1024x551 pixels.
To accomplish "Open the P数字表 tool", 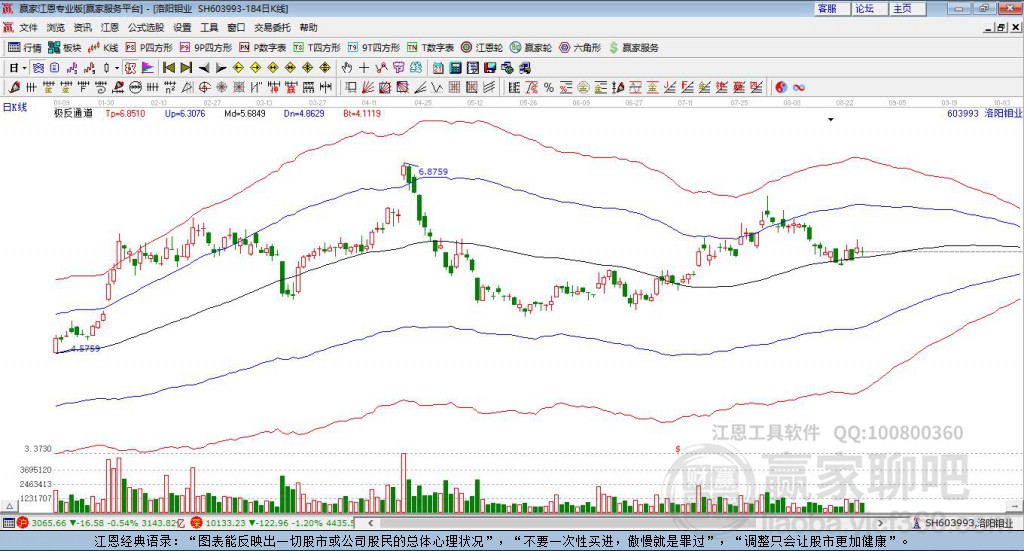I will click(263, 48).
